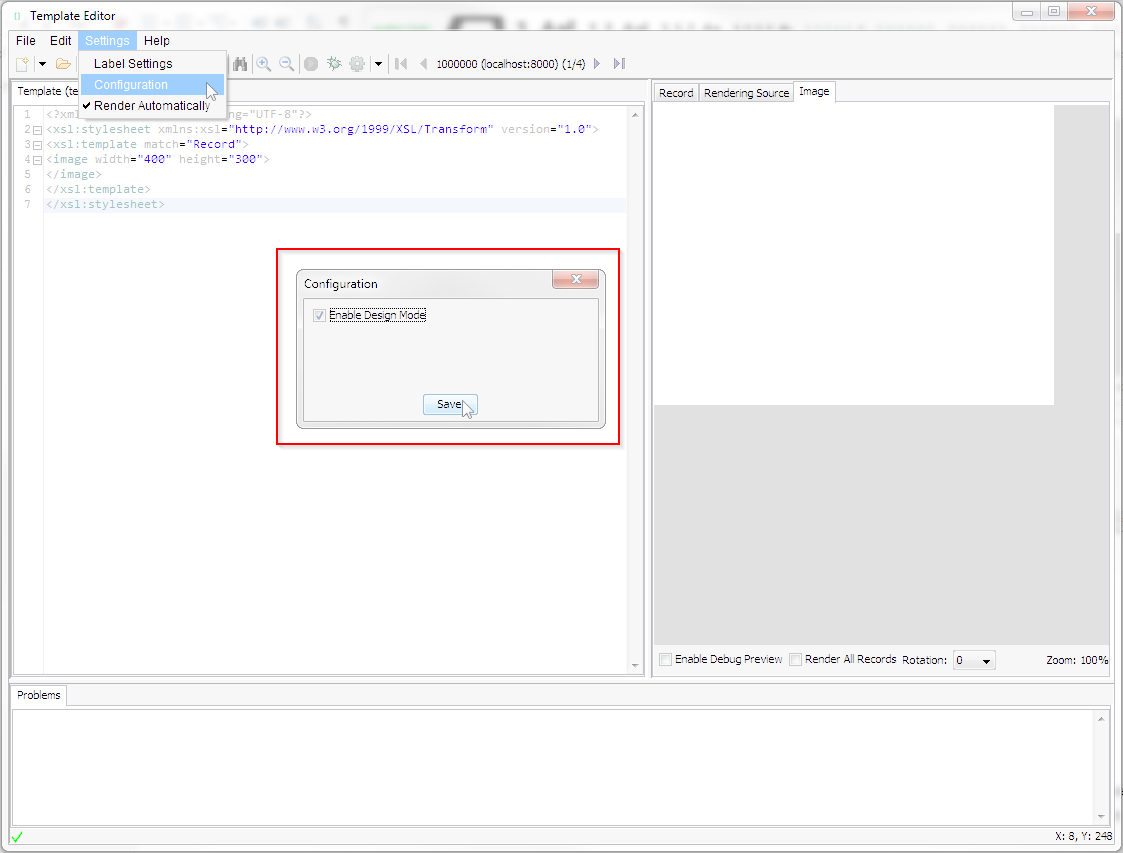This screenshot has height=853, width=1123.
Task: Click the editor scrollbar up arrow
Action: tap(635, 115)
